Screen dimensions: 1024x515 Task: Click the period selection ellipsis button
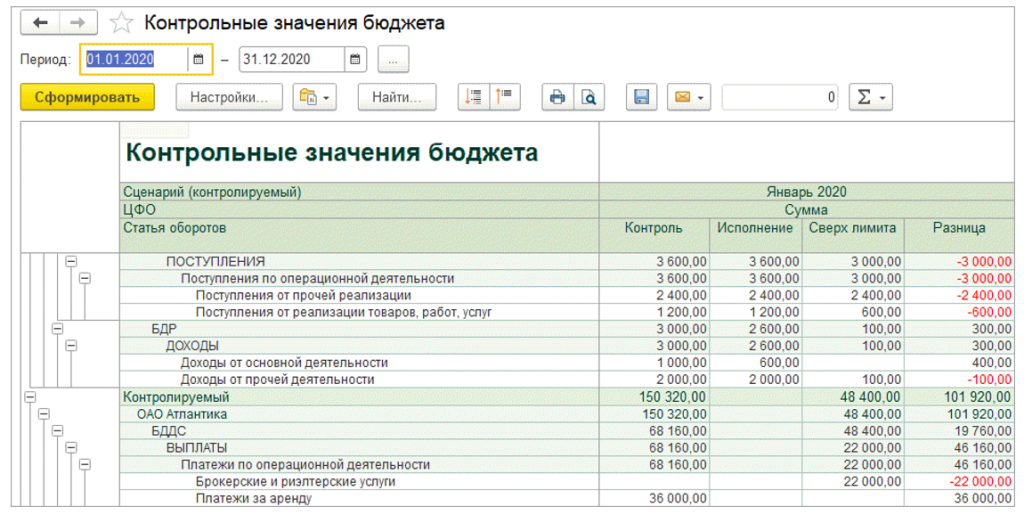(393, 60)
